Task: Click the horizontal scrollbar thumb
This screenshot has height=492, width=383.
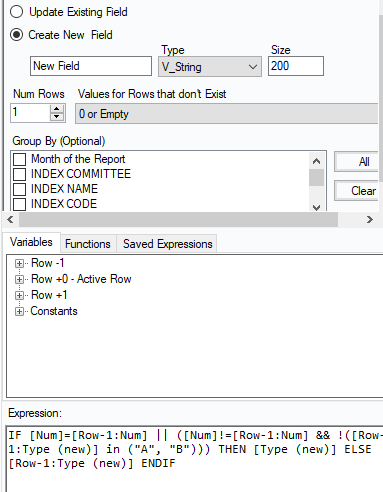Action: point(178,219)
